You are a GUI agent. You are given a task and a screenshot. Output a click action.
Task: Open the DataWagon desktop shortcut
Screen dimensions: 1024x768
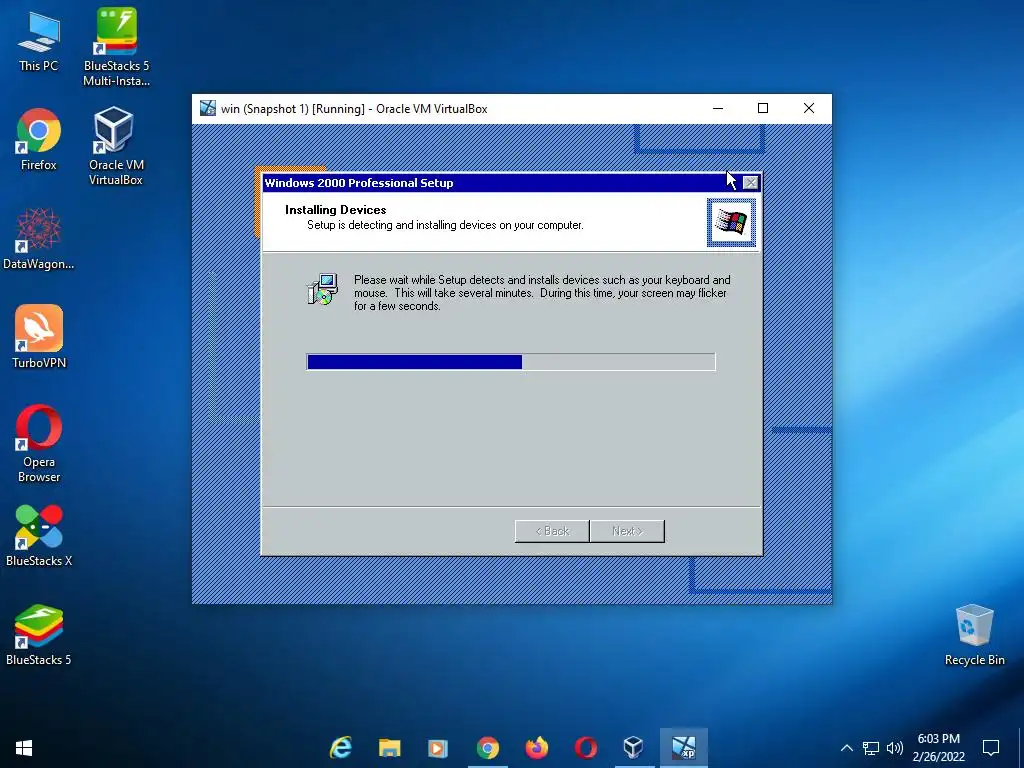coord(39,239)
